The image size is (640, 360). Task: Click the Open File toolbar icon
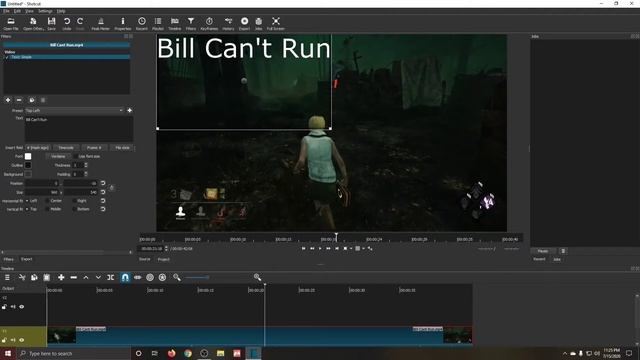click(11, 24)
